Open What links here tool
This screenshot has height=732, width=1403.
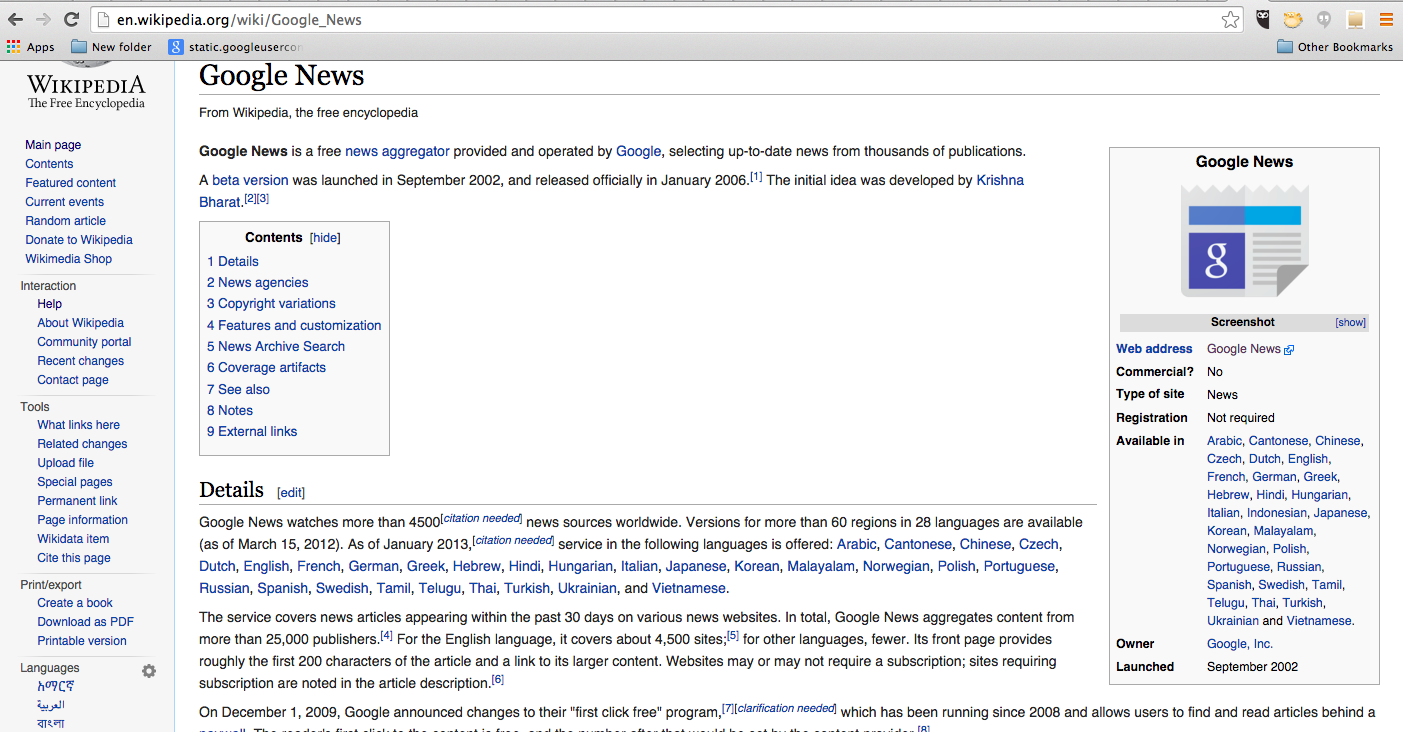79,425
